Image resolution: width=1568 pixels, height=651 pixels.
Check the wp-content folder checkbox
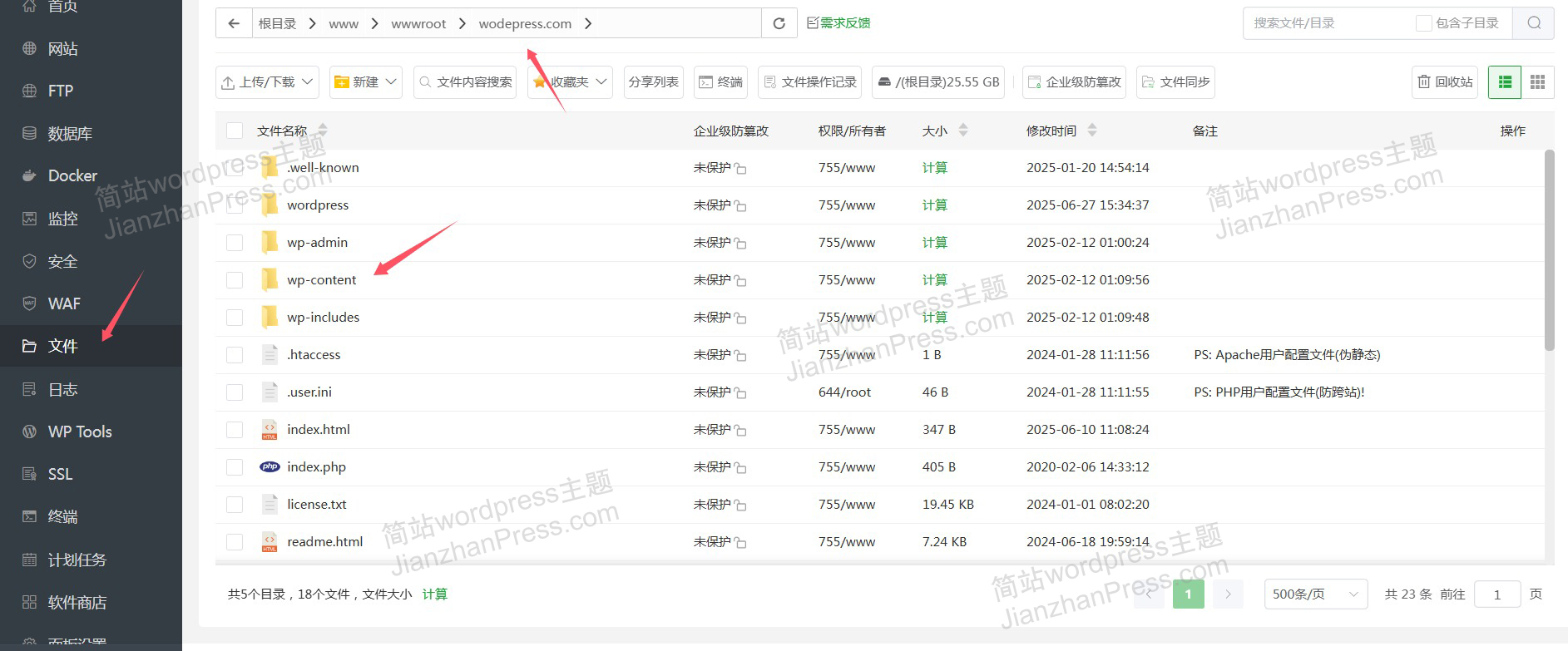coord(235,280)
